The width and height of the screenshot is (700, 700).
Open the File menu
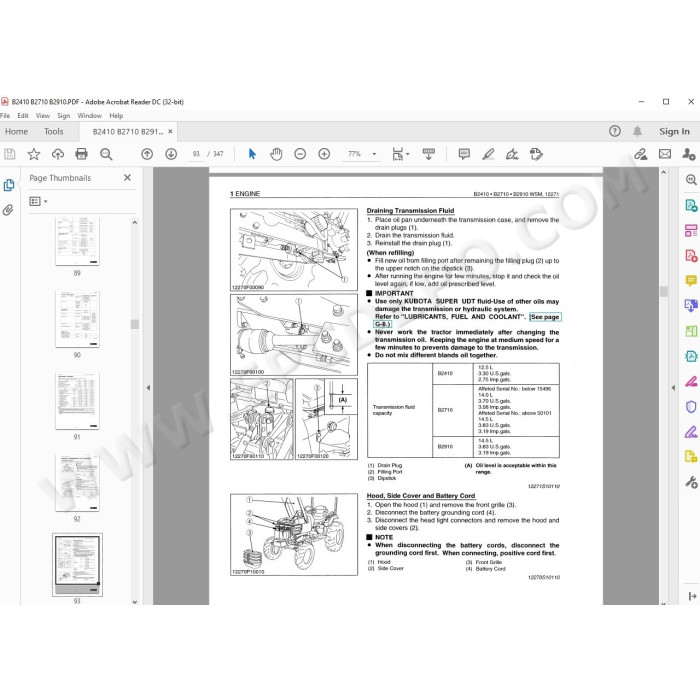(x=5, y=116)
